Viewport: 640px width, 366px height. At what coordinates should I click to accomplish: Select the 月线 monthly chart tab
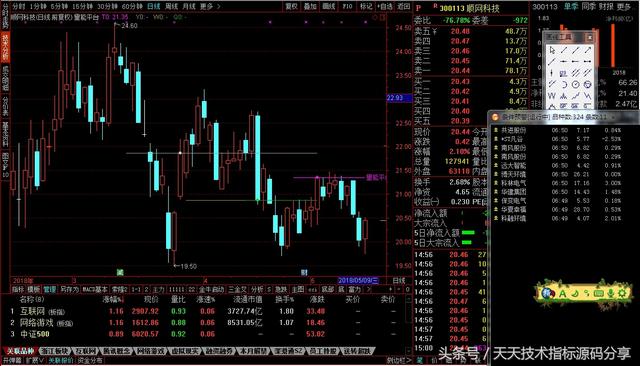tap(189, 7)
